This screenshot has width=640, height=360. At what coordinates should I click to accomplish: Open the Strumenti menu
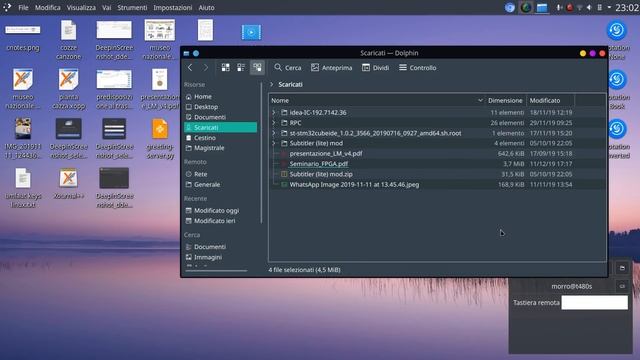point(132,7)
